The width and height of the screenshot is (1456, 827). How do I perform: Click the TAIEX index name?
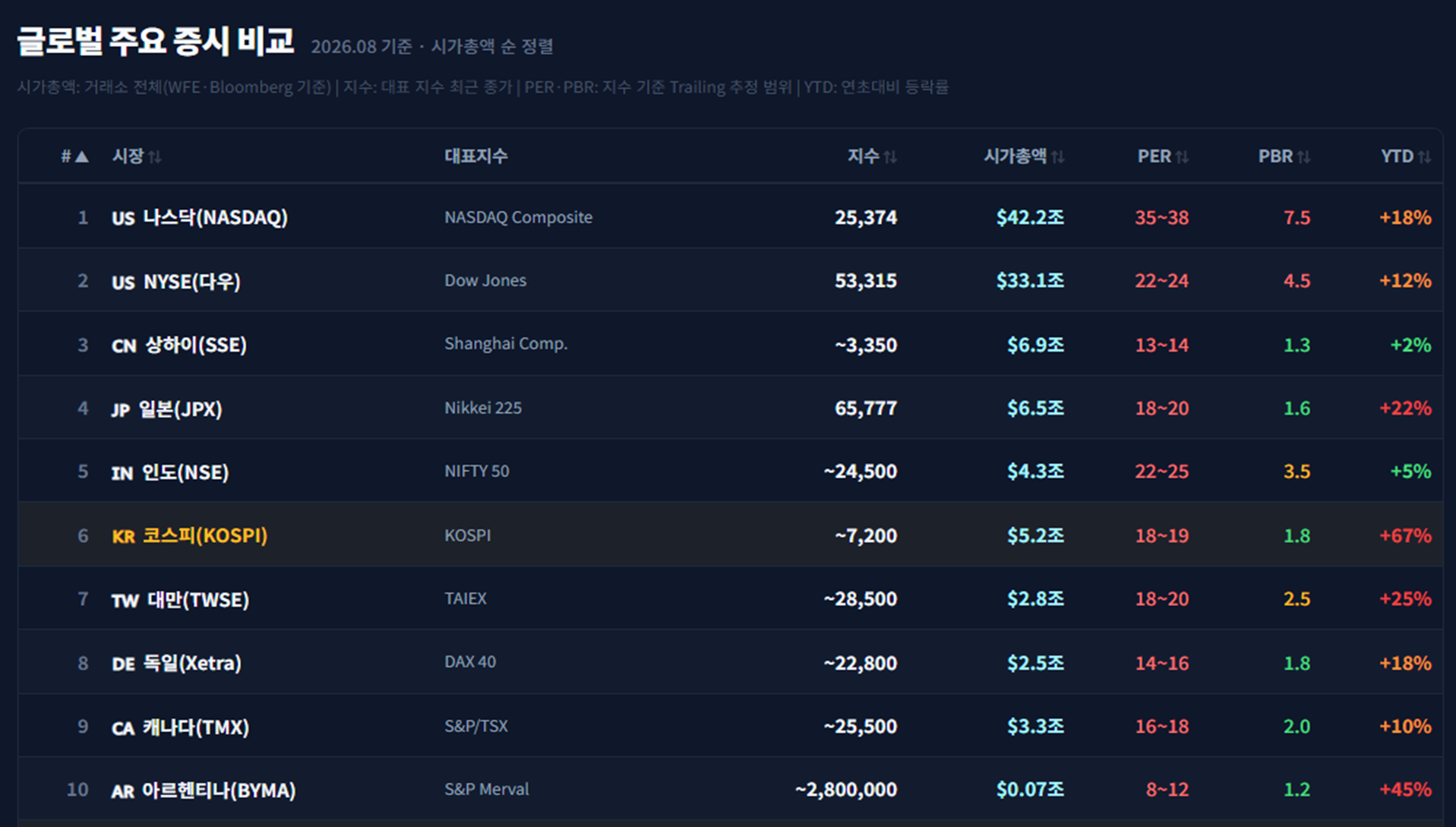466,598
